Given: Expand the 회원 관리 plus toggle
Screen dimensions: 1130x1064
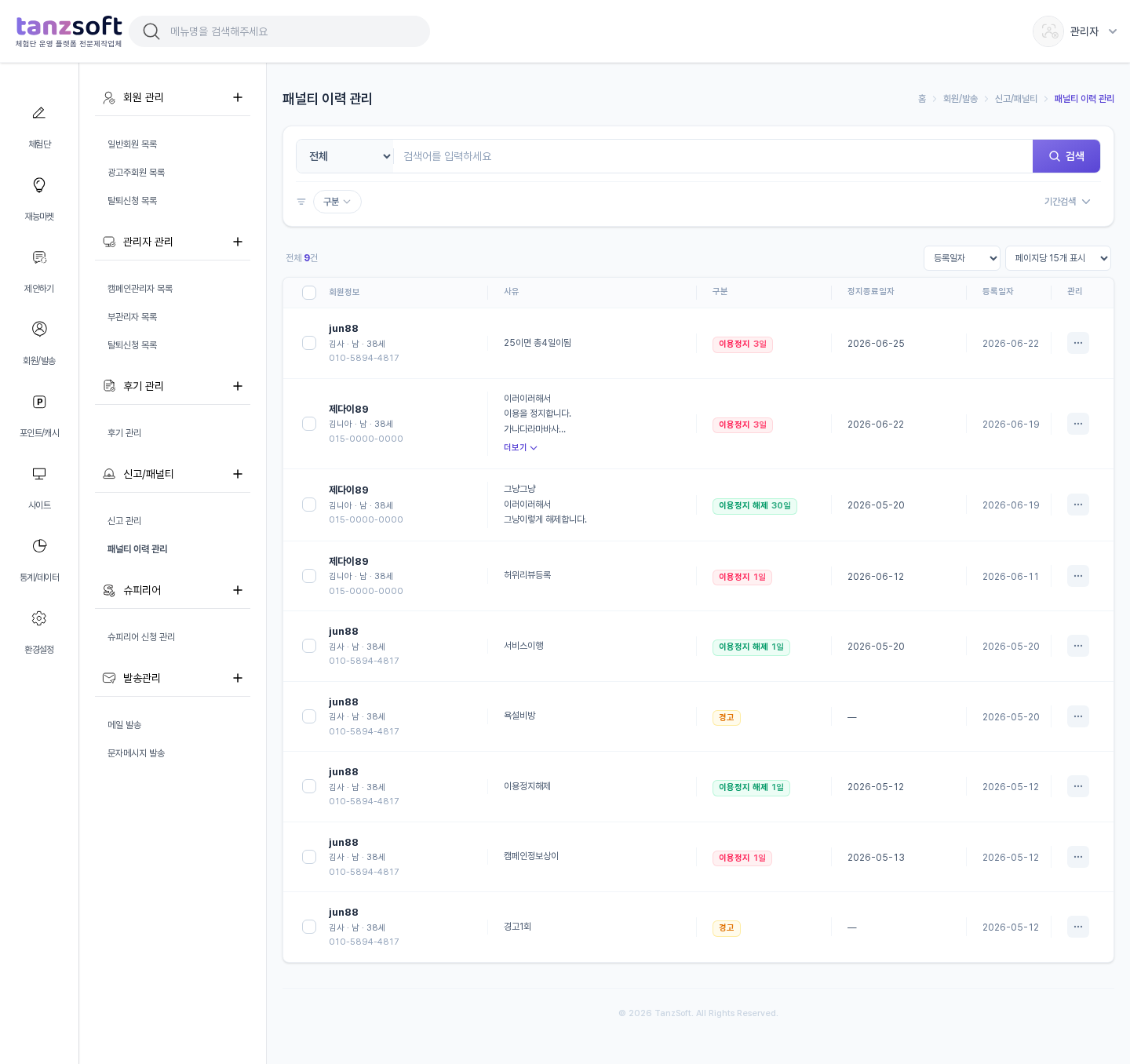Looking at the screenshot, I should (x=238, y=97).
